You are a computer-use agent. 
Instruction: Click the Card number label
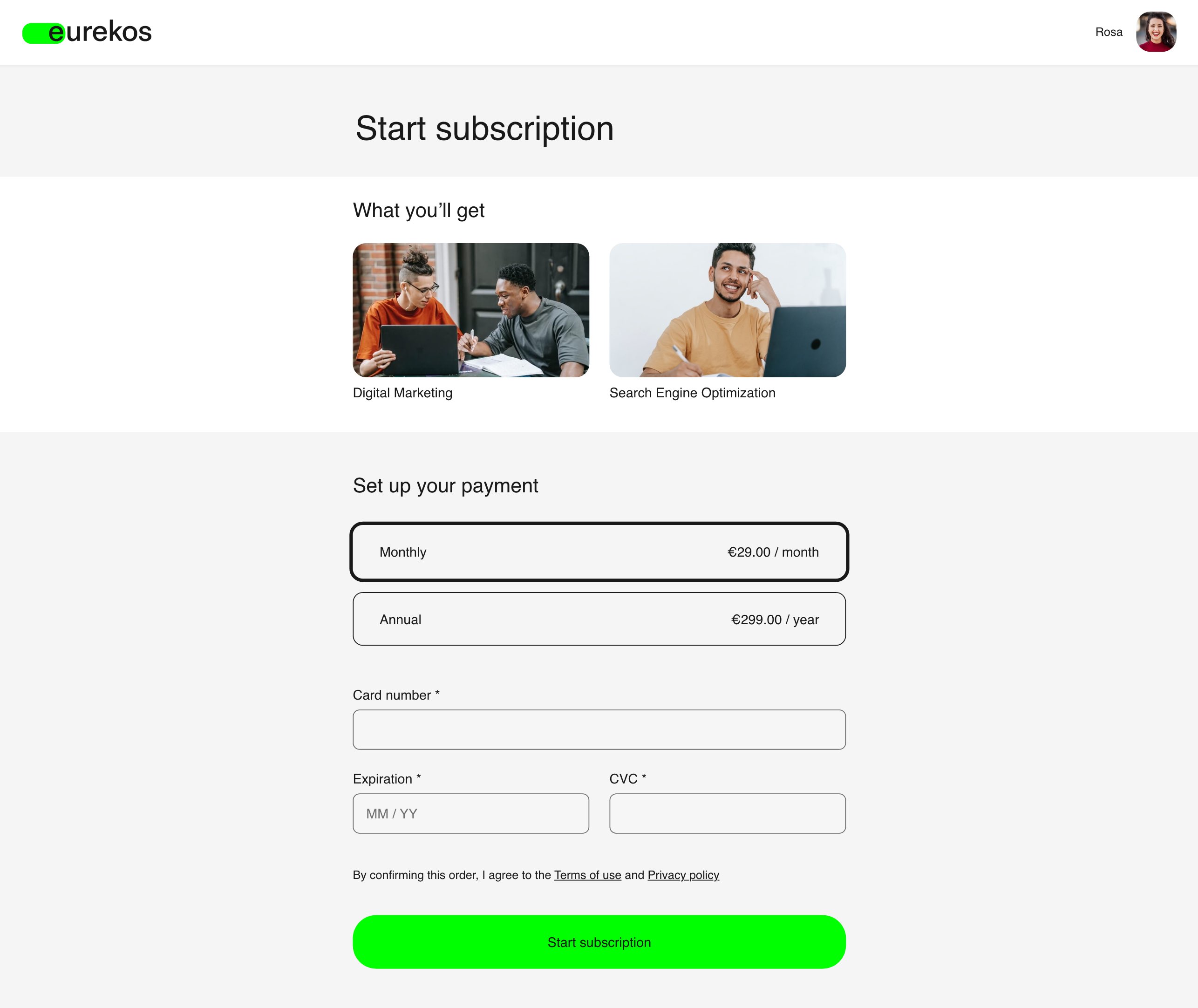pos(396,695)
